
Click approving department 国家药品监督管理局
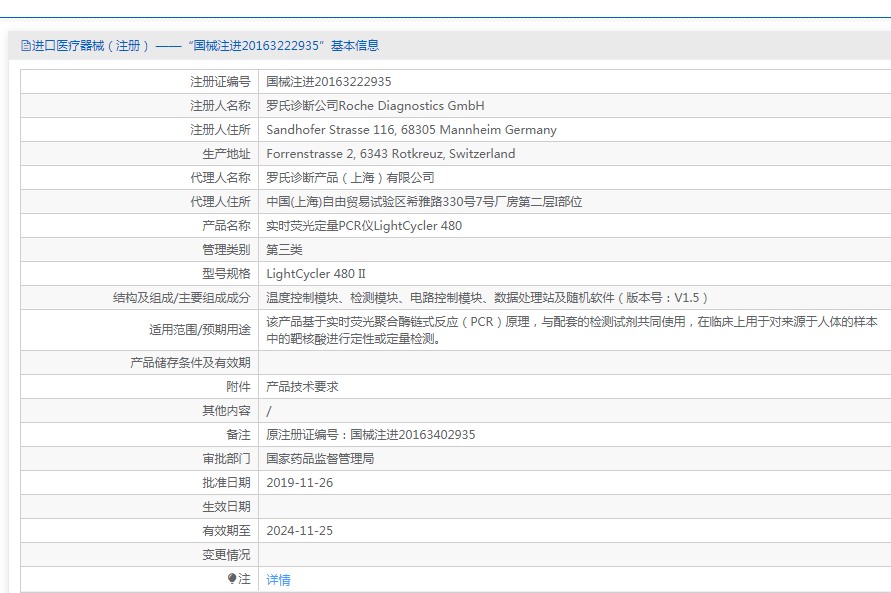320,458
